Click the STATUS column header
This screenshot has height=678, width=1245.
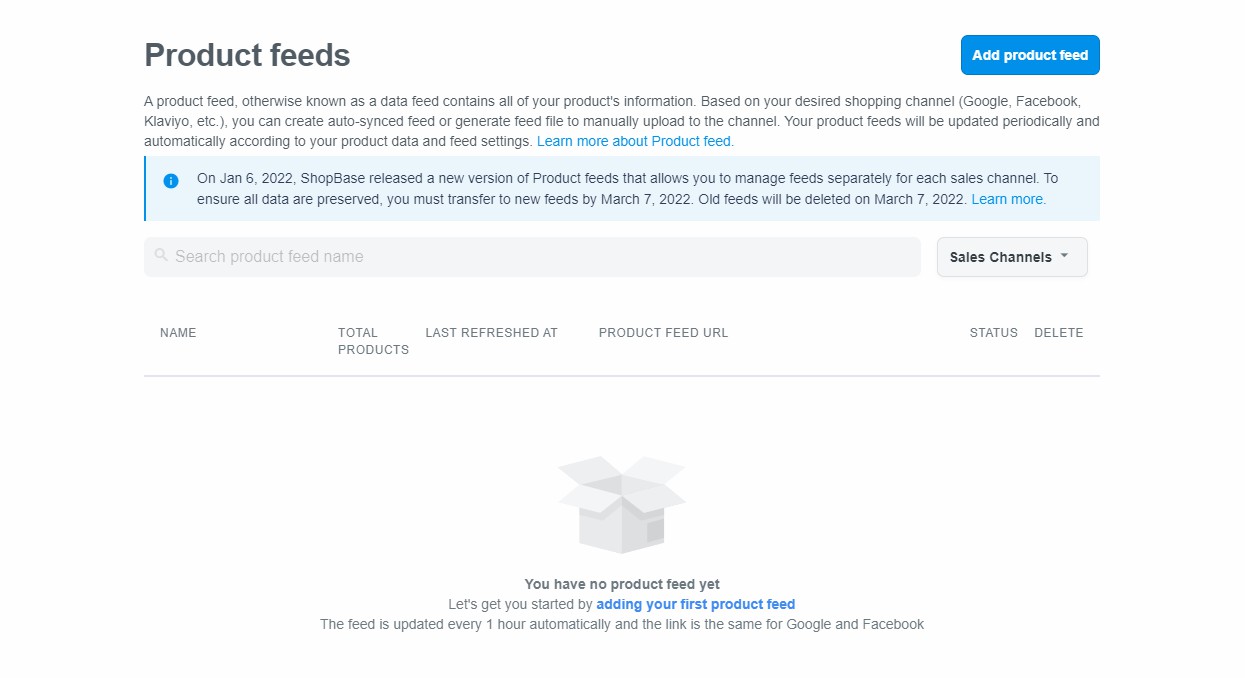[x=993, y=333]
